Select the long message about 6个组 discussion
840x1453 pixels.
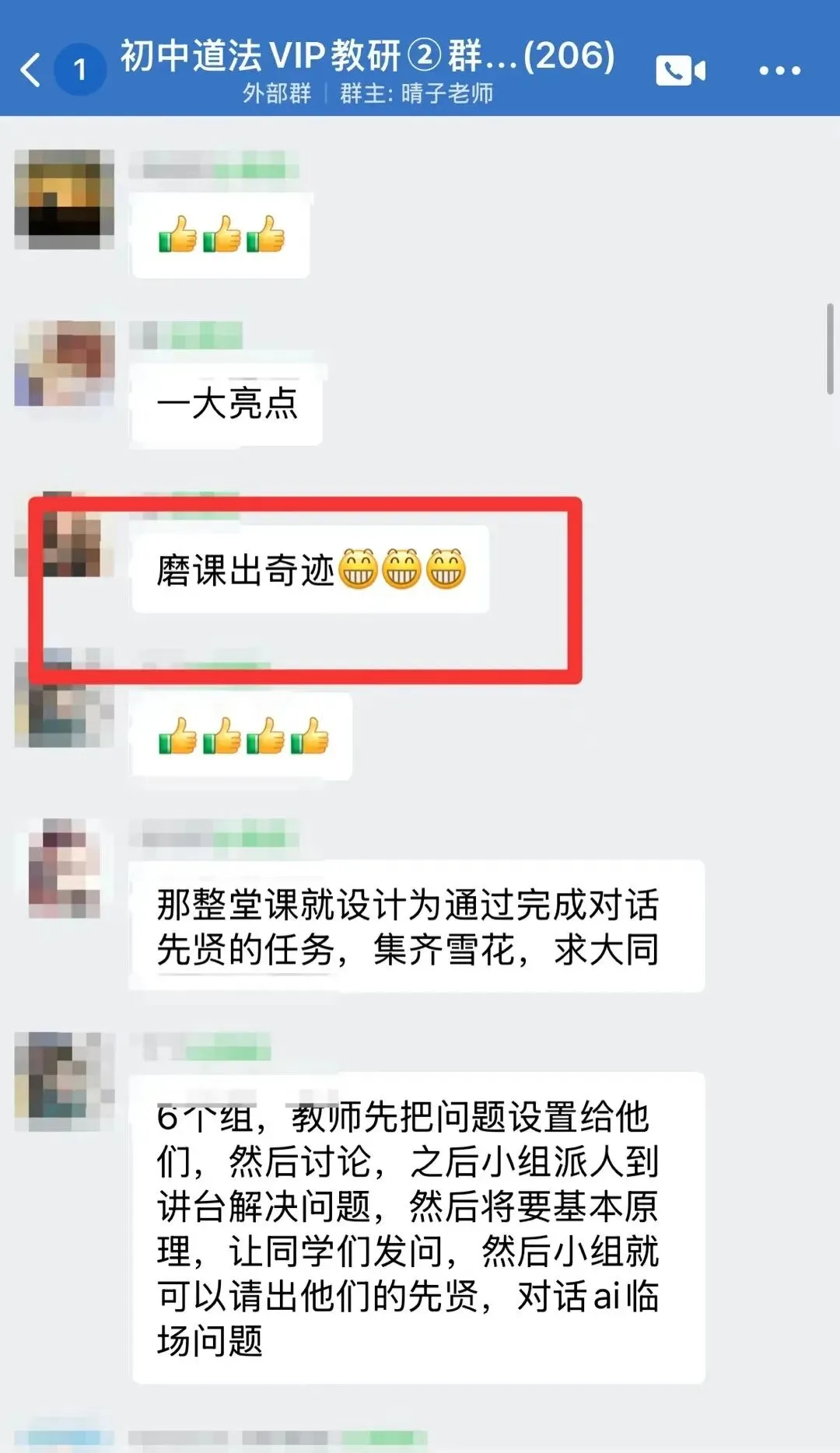418,1228
